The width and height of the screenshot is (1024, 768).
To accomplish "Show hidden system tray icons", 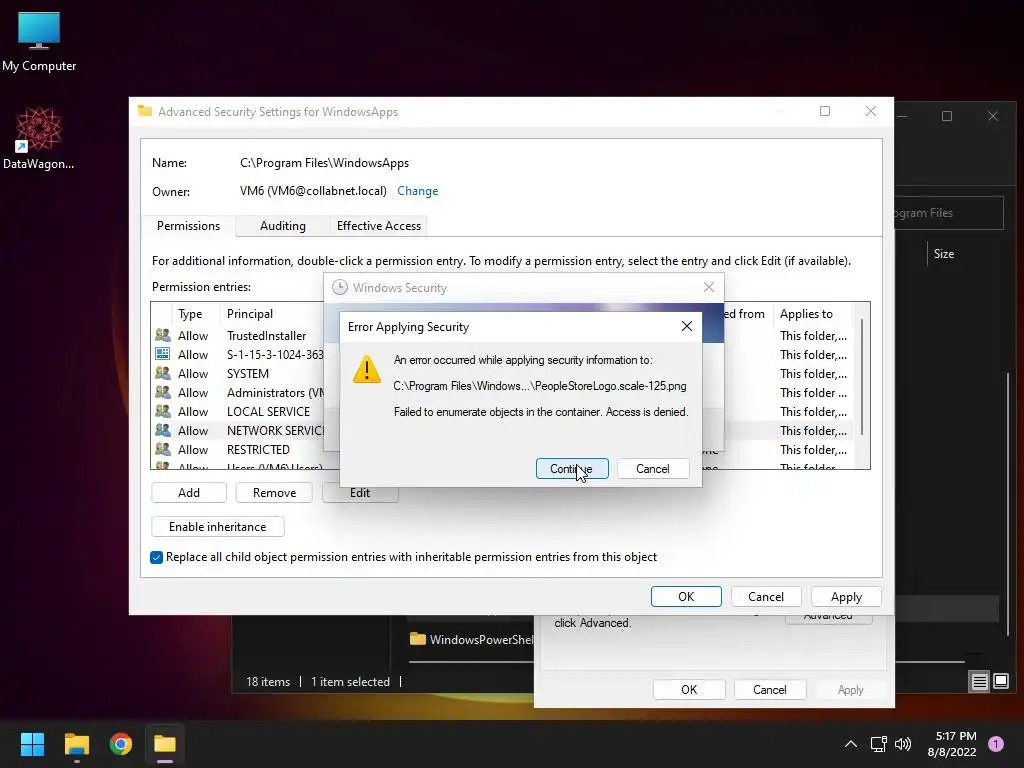I will click(851, 744).
